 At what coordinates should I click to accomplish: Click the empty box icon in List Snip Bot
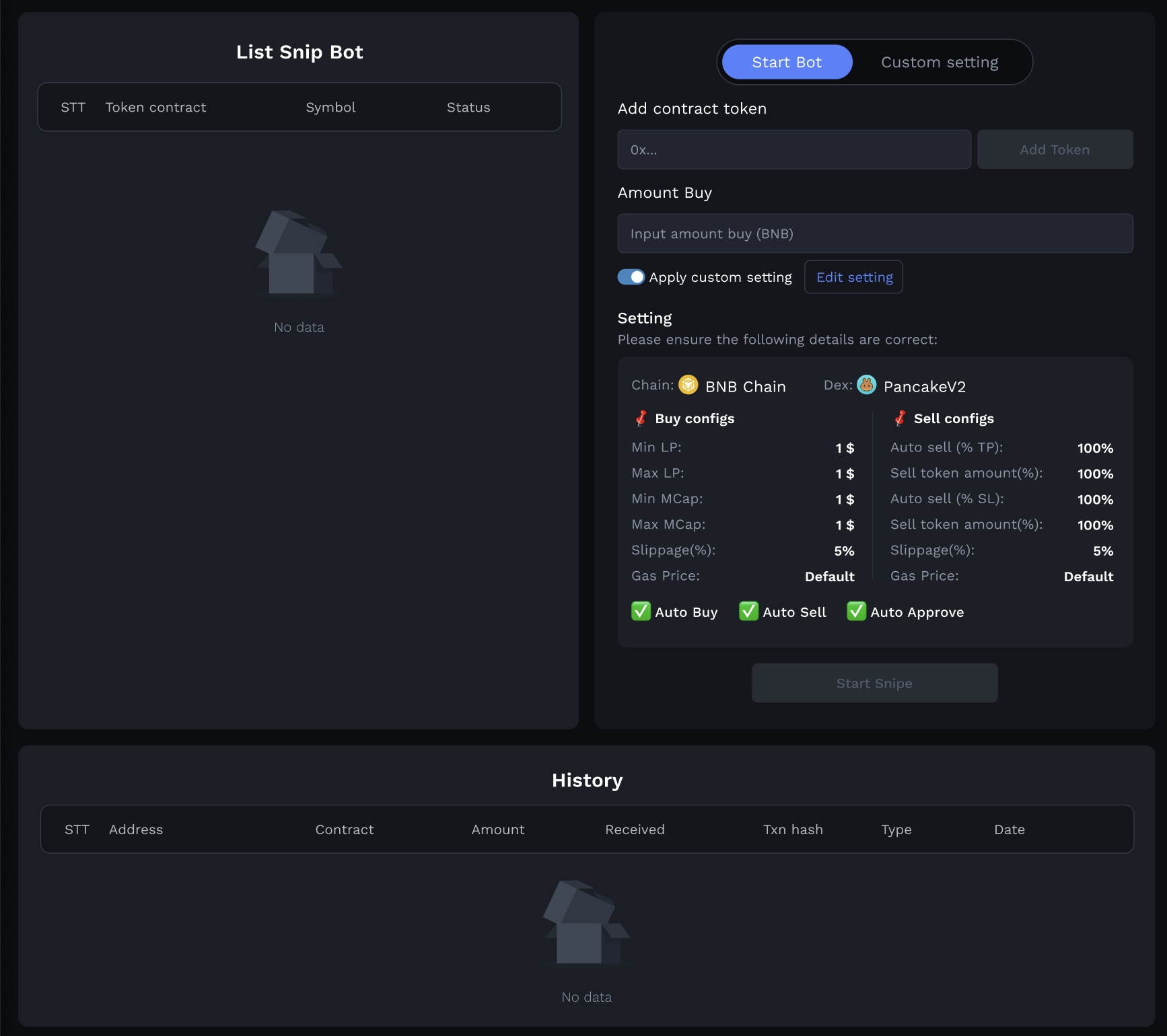[x=299, y=254]
